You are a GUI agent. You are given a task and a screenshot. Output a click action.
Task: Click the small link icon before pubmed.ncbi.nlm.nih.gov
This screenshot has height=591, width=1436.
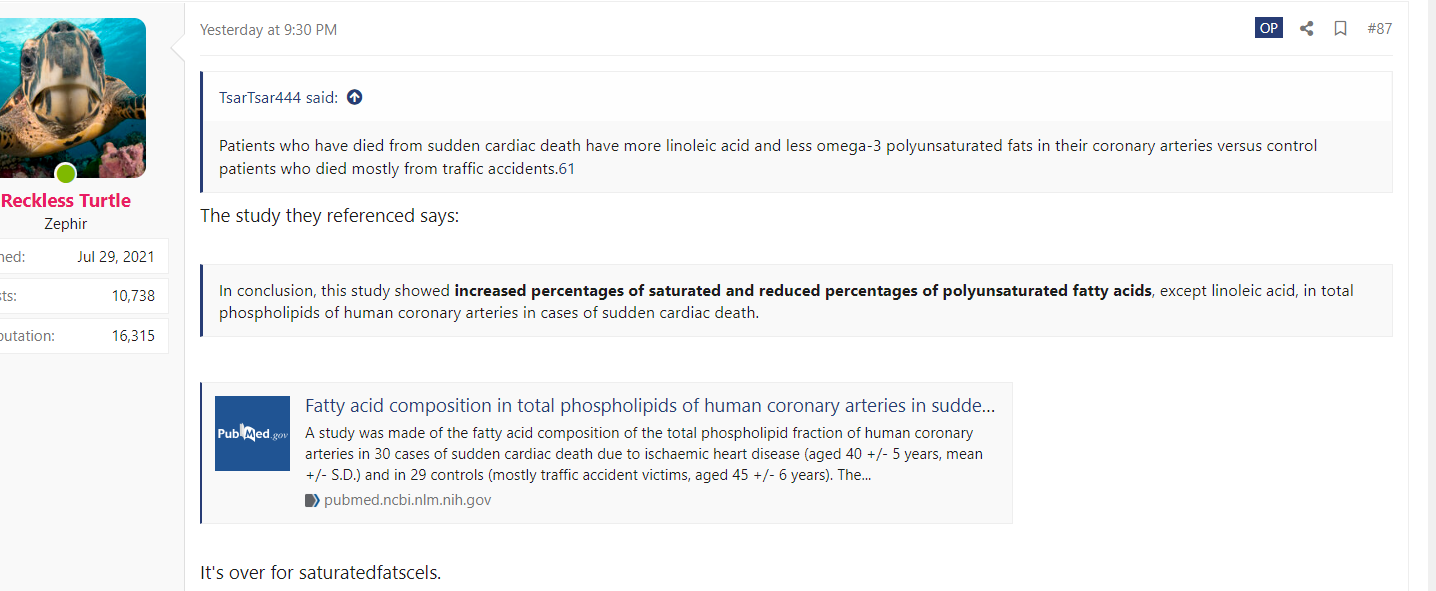(x=312, y=500)
